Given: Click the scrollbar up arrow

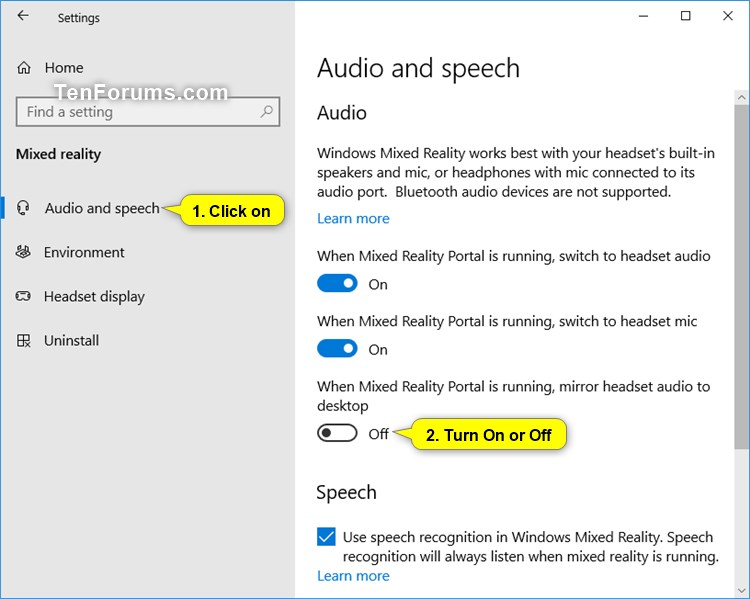Looking at the screenshot, I should (x=741, y=98).
